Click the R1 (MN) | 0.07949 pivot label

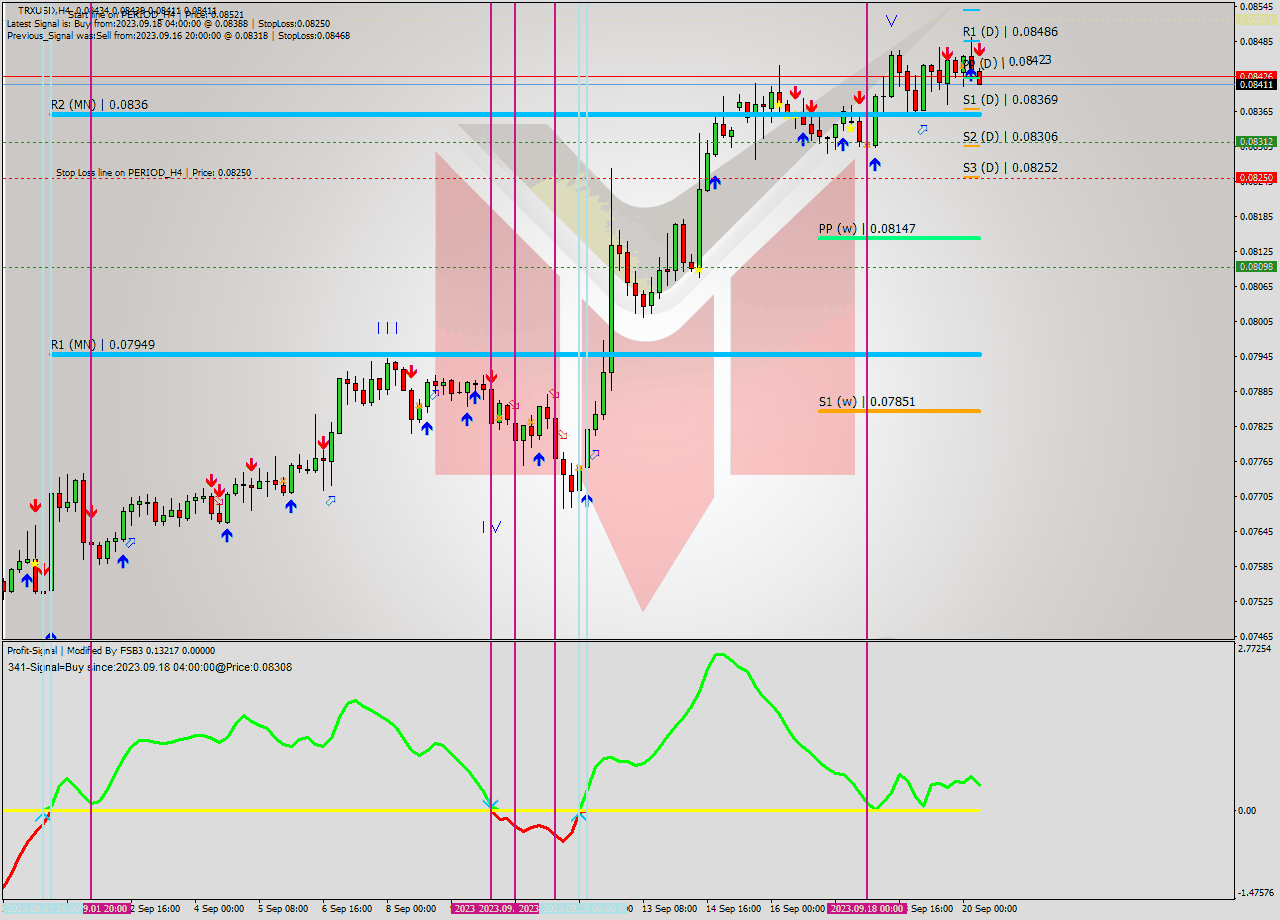pyautogui.click(x=103, y=344)
